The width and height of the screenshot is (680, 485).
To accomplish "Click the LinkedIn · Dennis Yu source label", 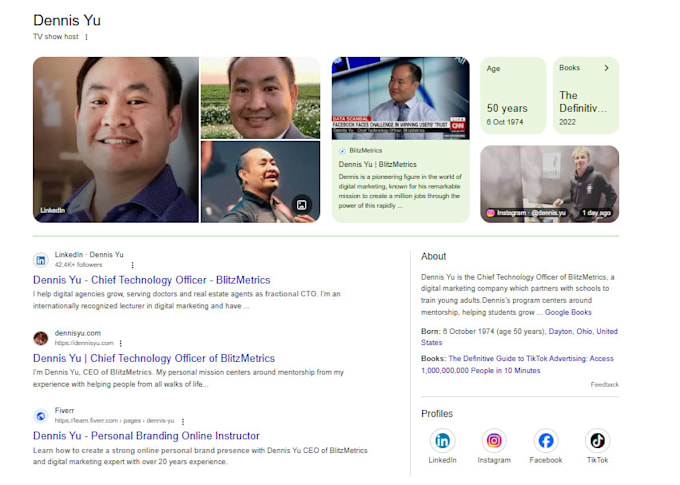I will click(89, 255).
